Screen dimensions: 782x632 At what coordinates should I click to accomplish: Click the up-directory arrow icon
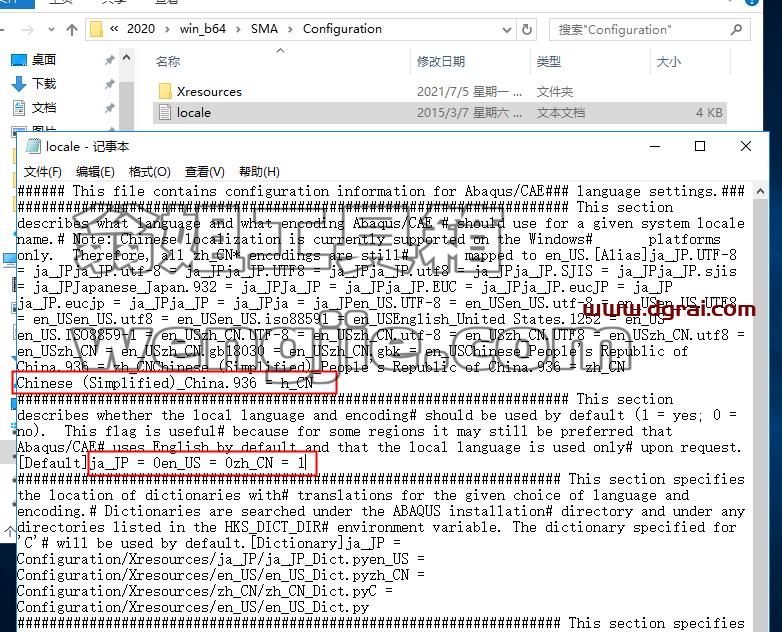[x=72, y=30]
